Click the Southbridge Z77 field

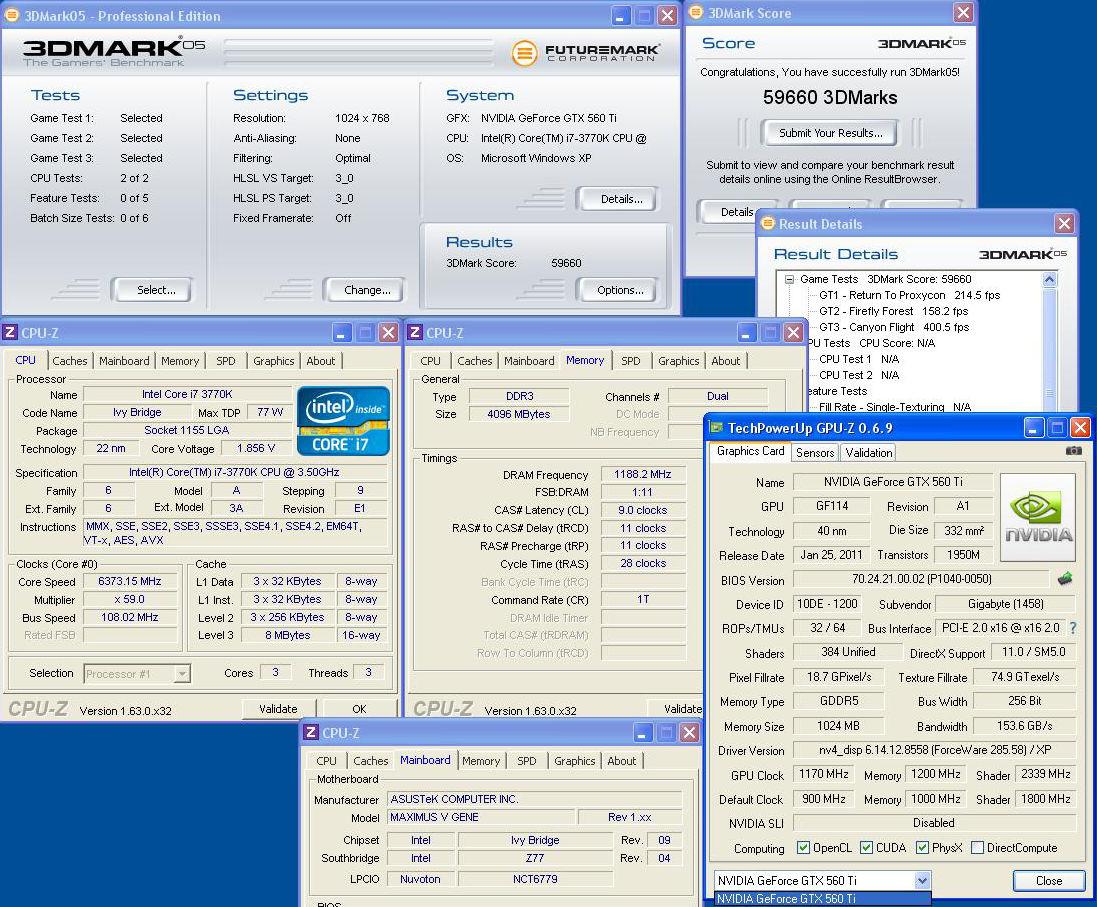coord(535,858)
